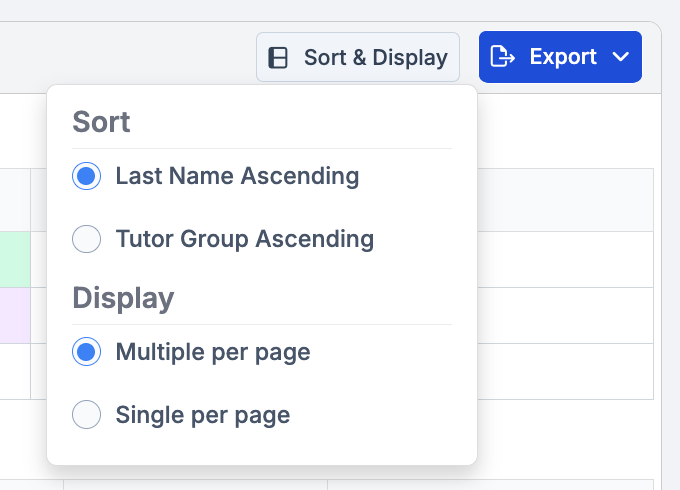Image resolution: width=680 pixels, height=490 pixels.
Task: Open the Sort & Display menu
Action: (x=358, y=57)
